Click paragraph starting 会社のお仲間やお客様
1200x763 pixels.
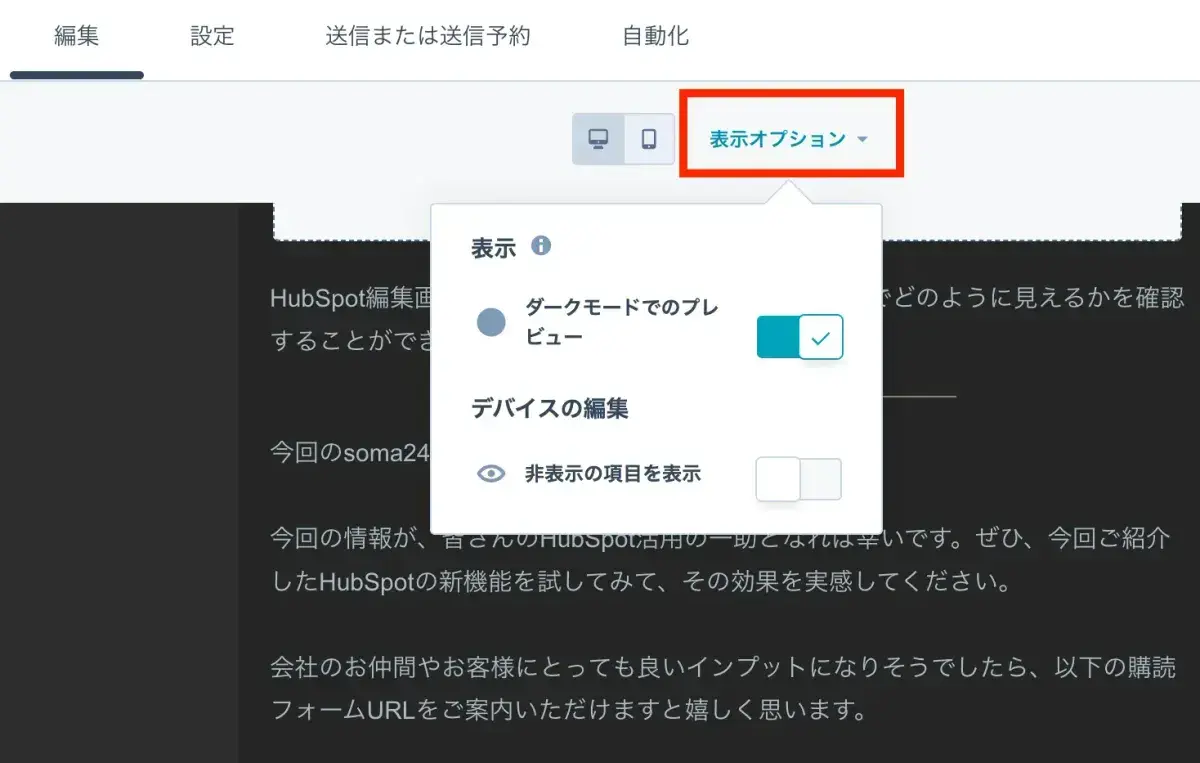723,688
